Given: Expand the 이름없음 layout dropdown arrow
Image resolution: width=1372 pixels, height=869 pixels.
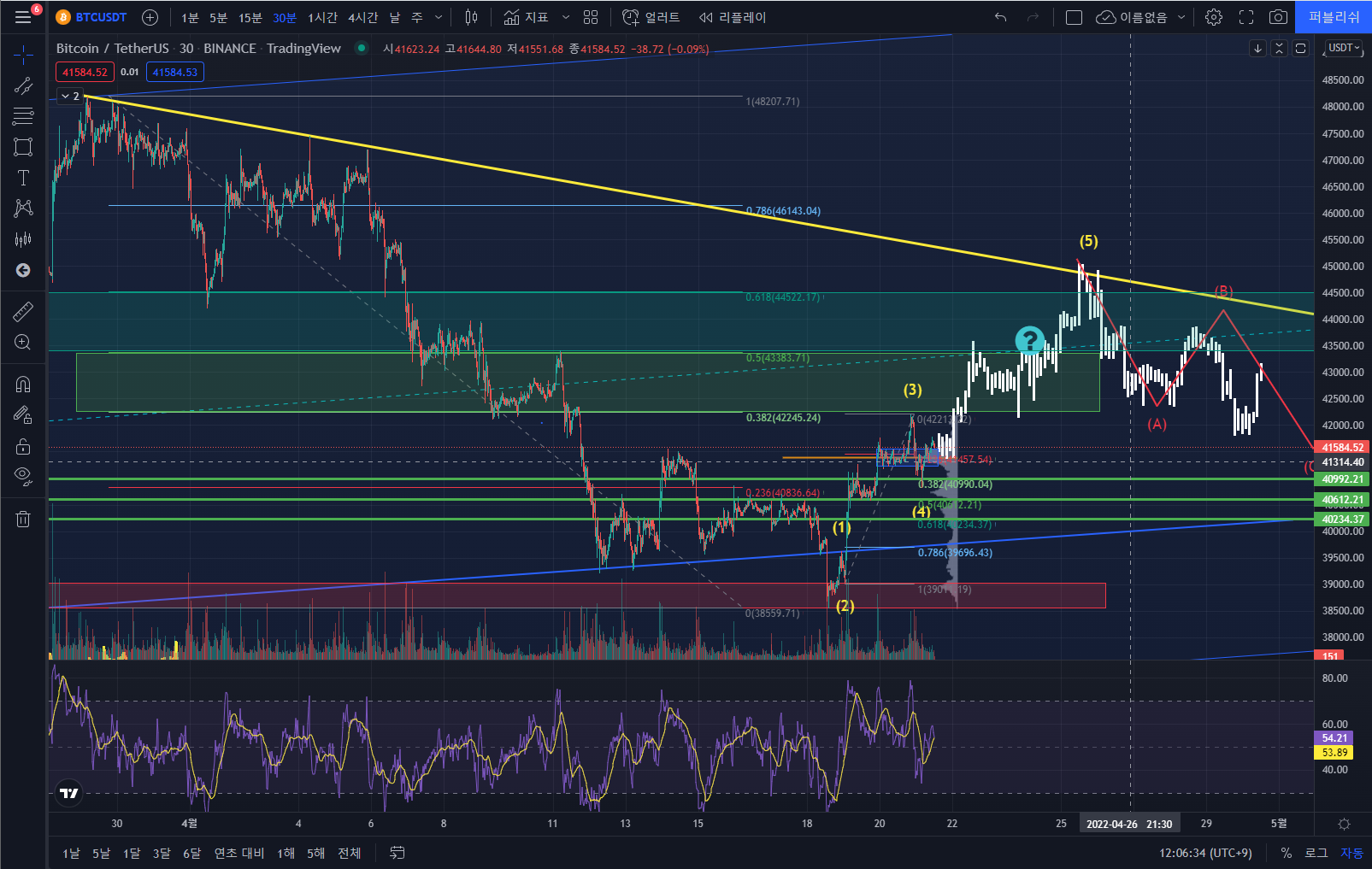Looking at the screenshot, I should (x=1181, y=17).
